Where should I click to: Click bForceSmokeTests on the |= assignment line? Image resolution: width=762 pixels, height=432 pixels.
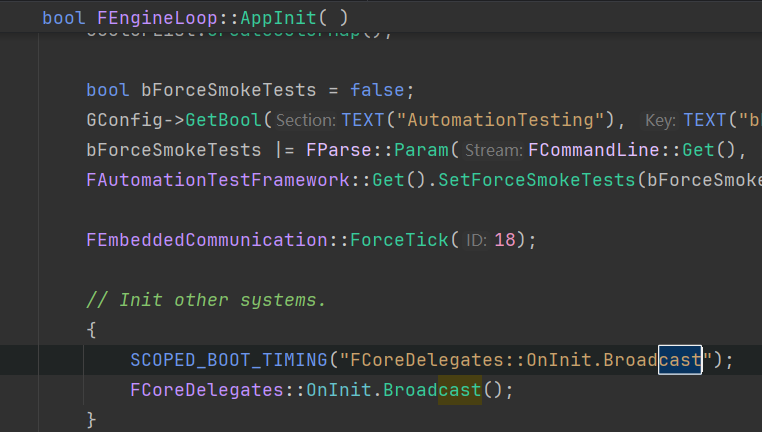click(174, 150)
